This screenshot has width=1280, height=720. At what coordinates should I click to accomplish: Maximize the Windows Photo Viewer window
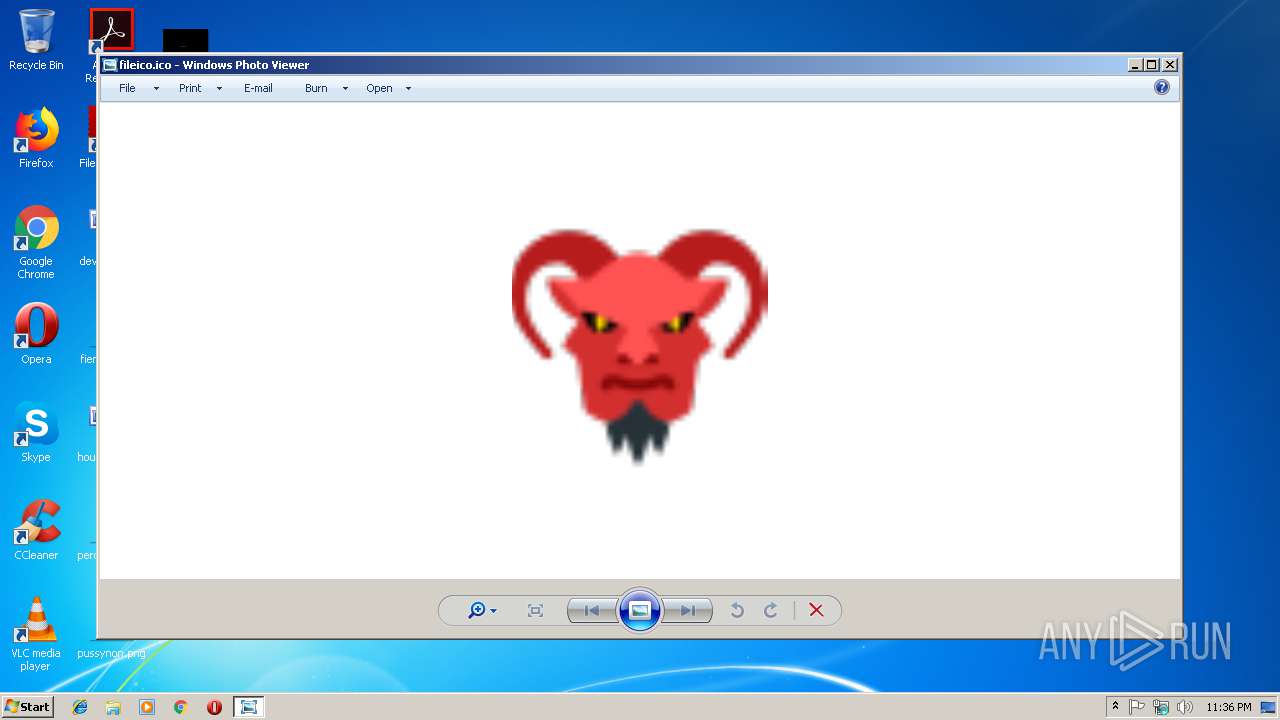pos(1152,65)
